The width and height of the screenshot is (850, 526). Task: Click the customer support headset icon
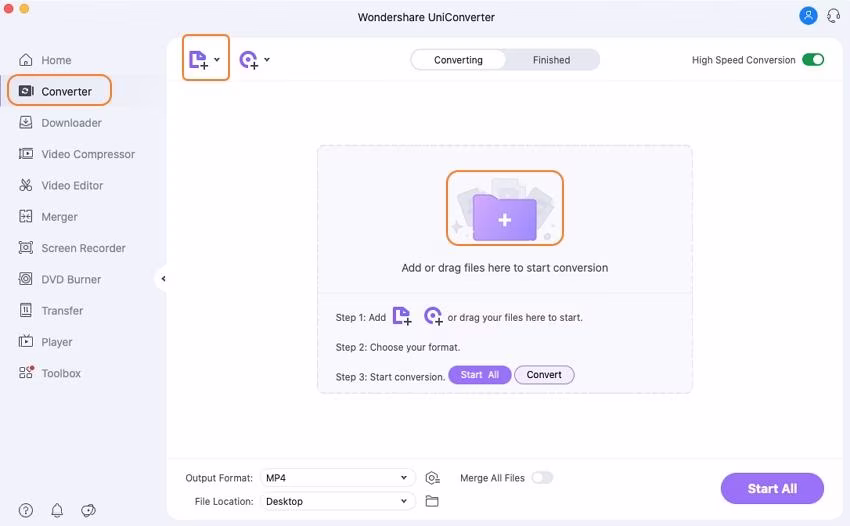pyautogui.click(x=833, y=15)
